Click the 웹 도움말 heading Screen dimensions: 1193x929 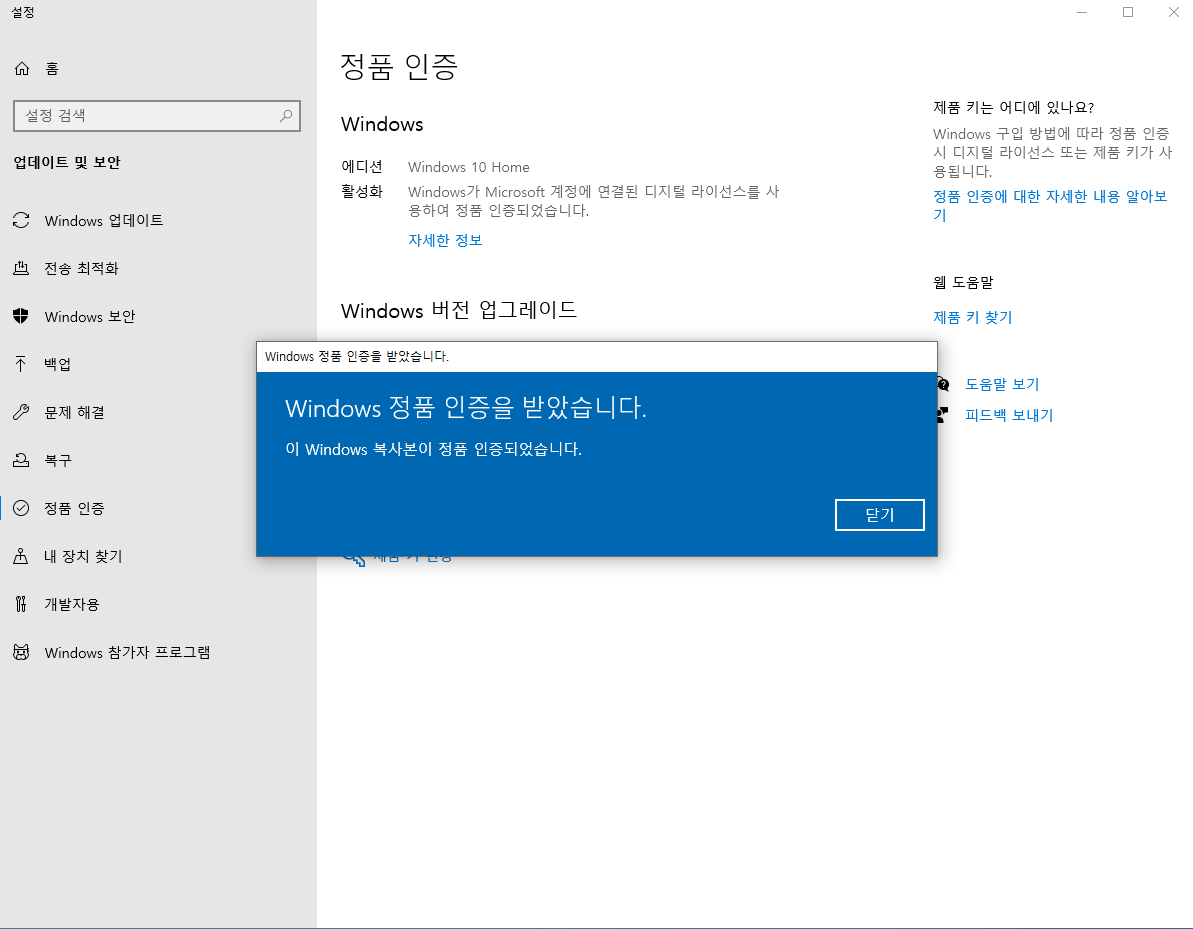click(963, 282)
